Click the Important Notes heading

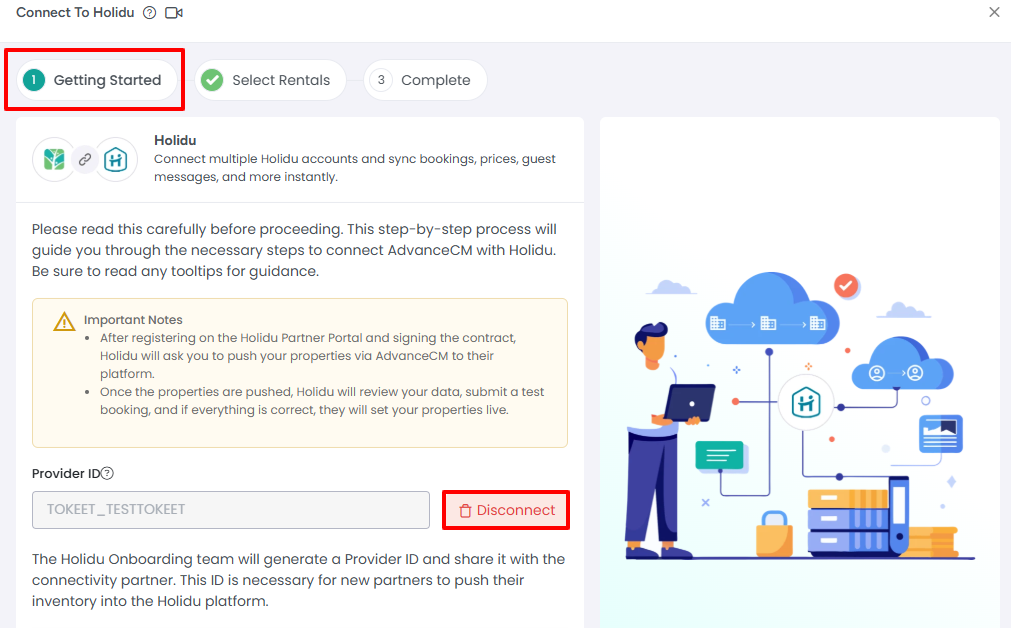[133, 320]
